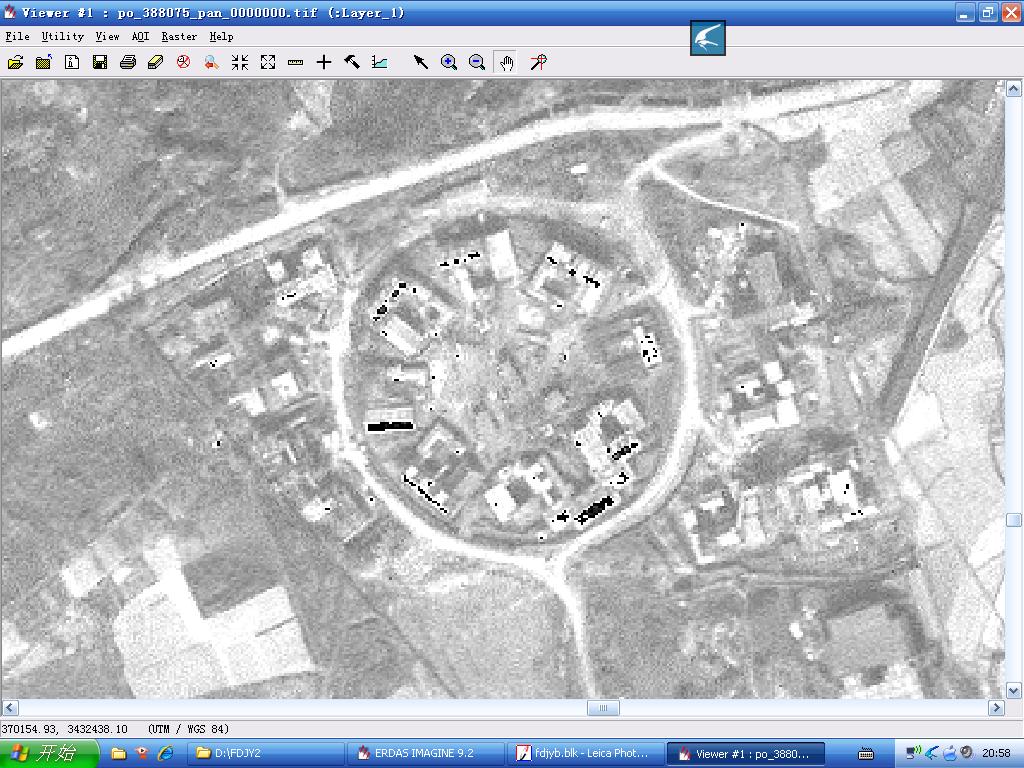
Task: Click the Windows Start button
Action: click(x=49, y=754)
